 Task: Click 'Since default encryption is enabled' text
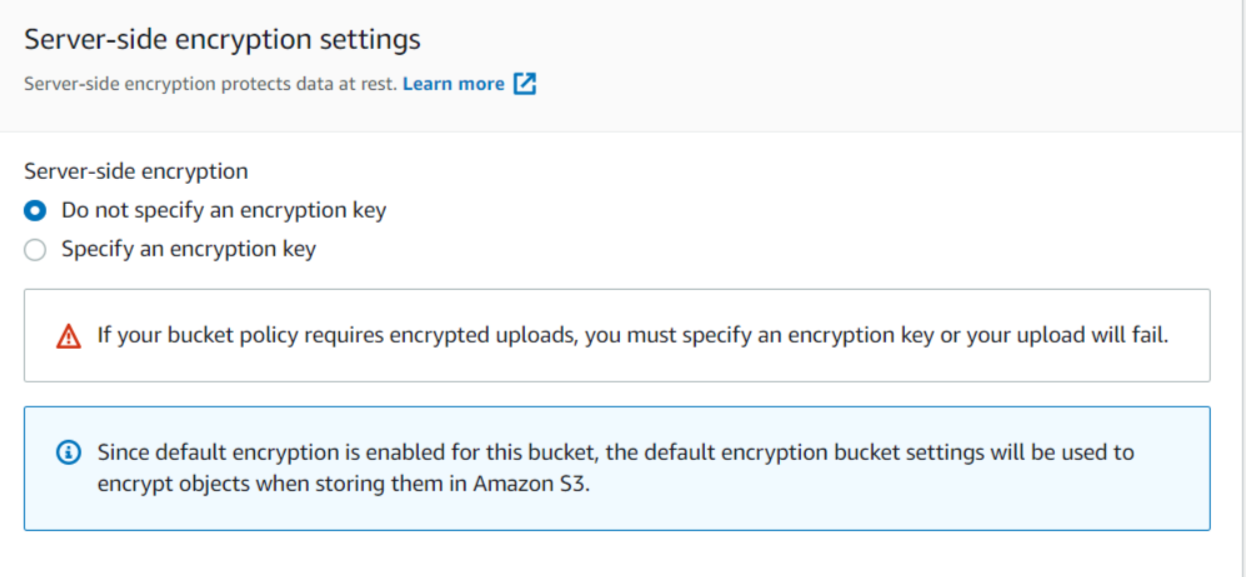point(260,452)
